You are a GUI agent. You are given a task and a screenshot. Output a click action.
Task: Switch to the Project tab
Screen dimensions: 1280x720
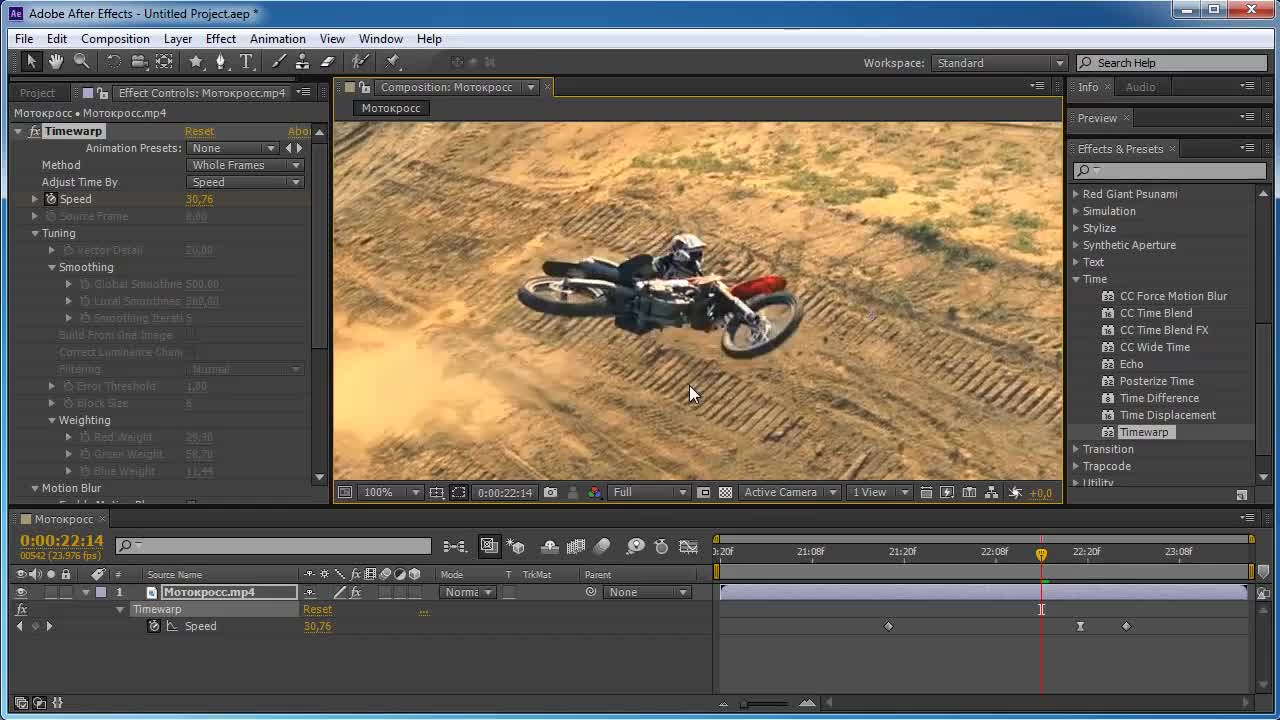37,93
